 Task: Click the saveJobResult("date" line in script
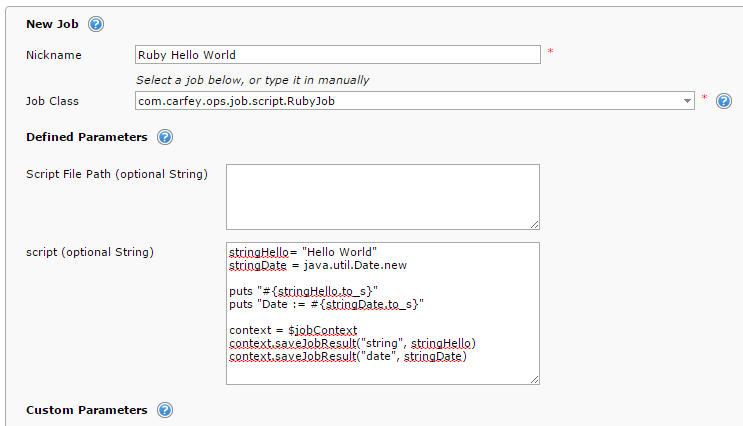(348, 356)
